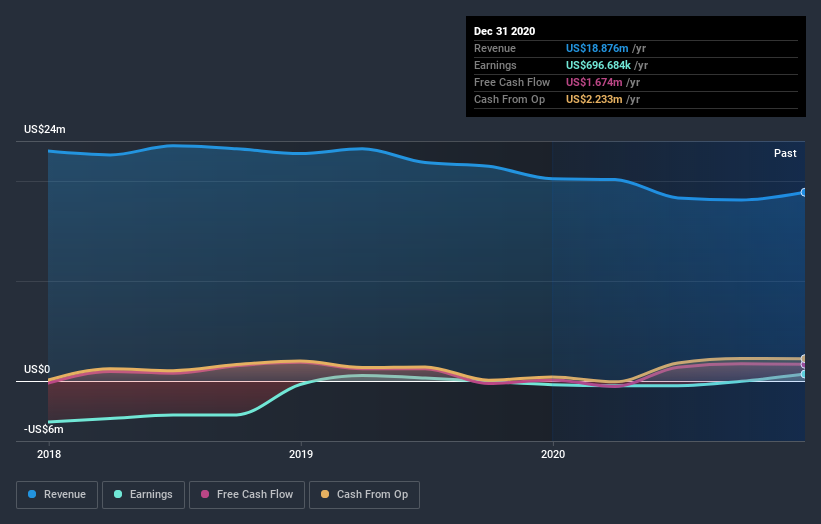Click the Cash From Op label in tooltip
The image size is (821, 524).
509,99
